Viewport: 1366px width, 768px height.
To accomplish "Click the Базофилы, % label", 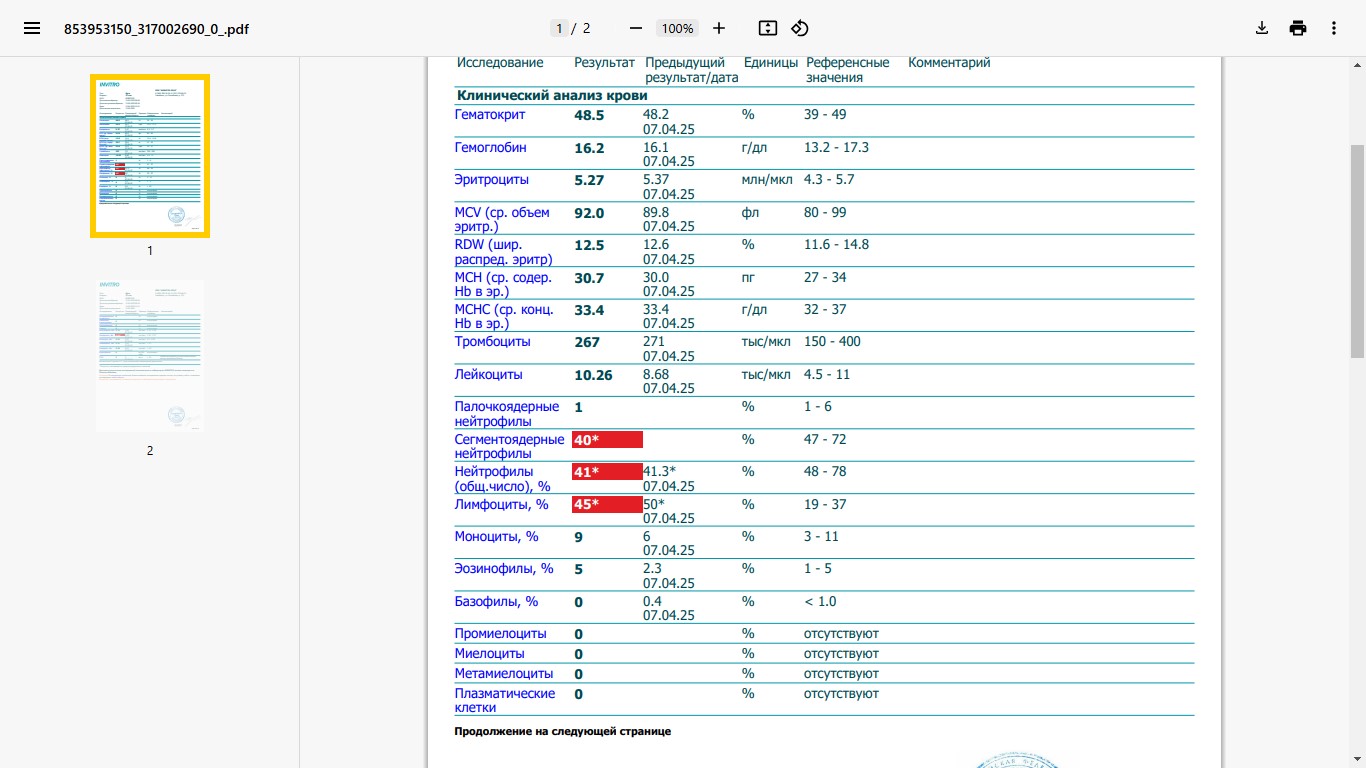I will (497, 602).
